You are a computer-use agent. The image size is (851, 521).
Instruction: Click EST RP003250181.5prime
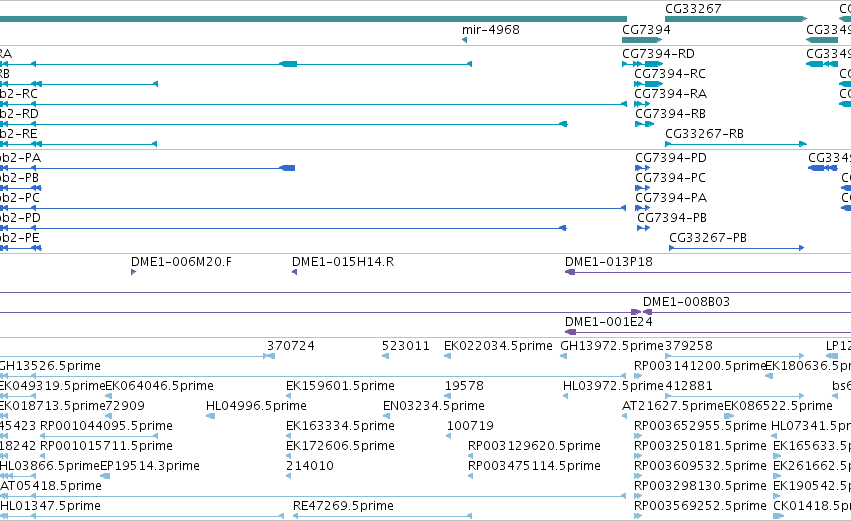pos(700,447)
